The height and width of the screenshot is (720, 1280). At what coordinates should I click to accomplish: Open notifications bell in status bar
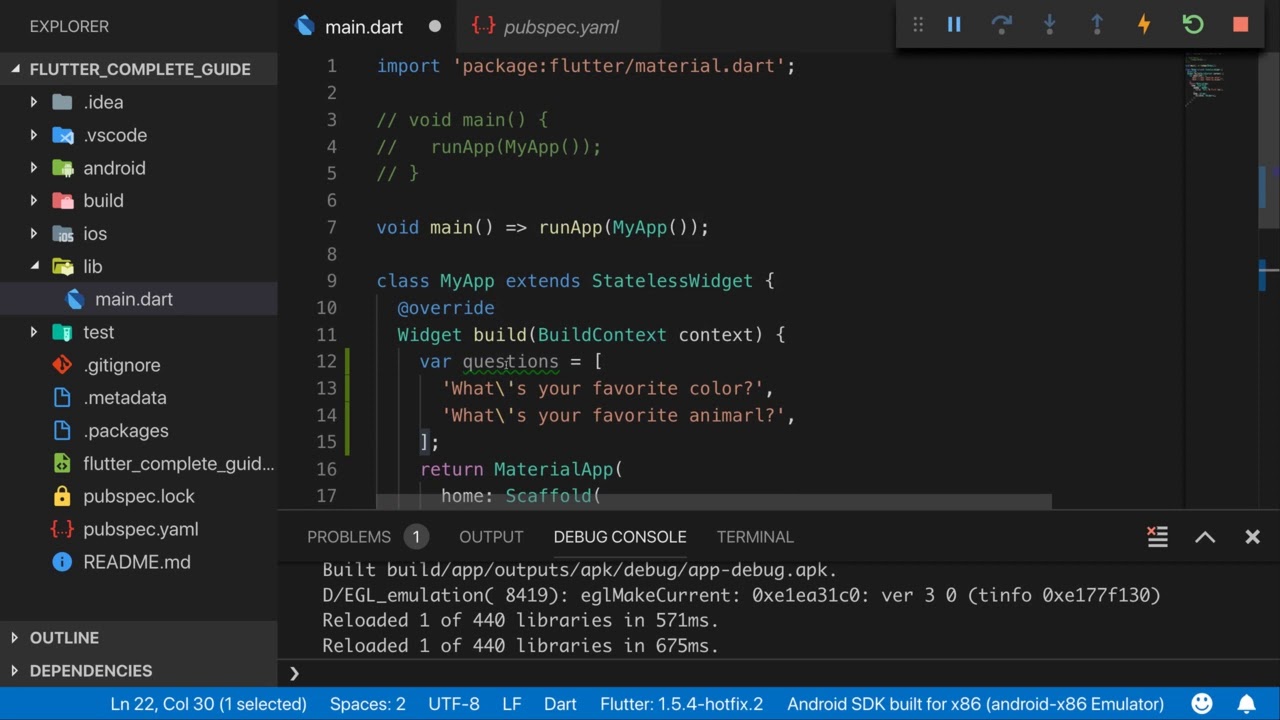[x=1247, y=704]
